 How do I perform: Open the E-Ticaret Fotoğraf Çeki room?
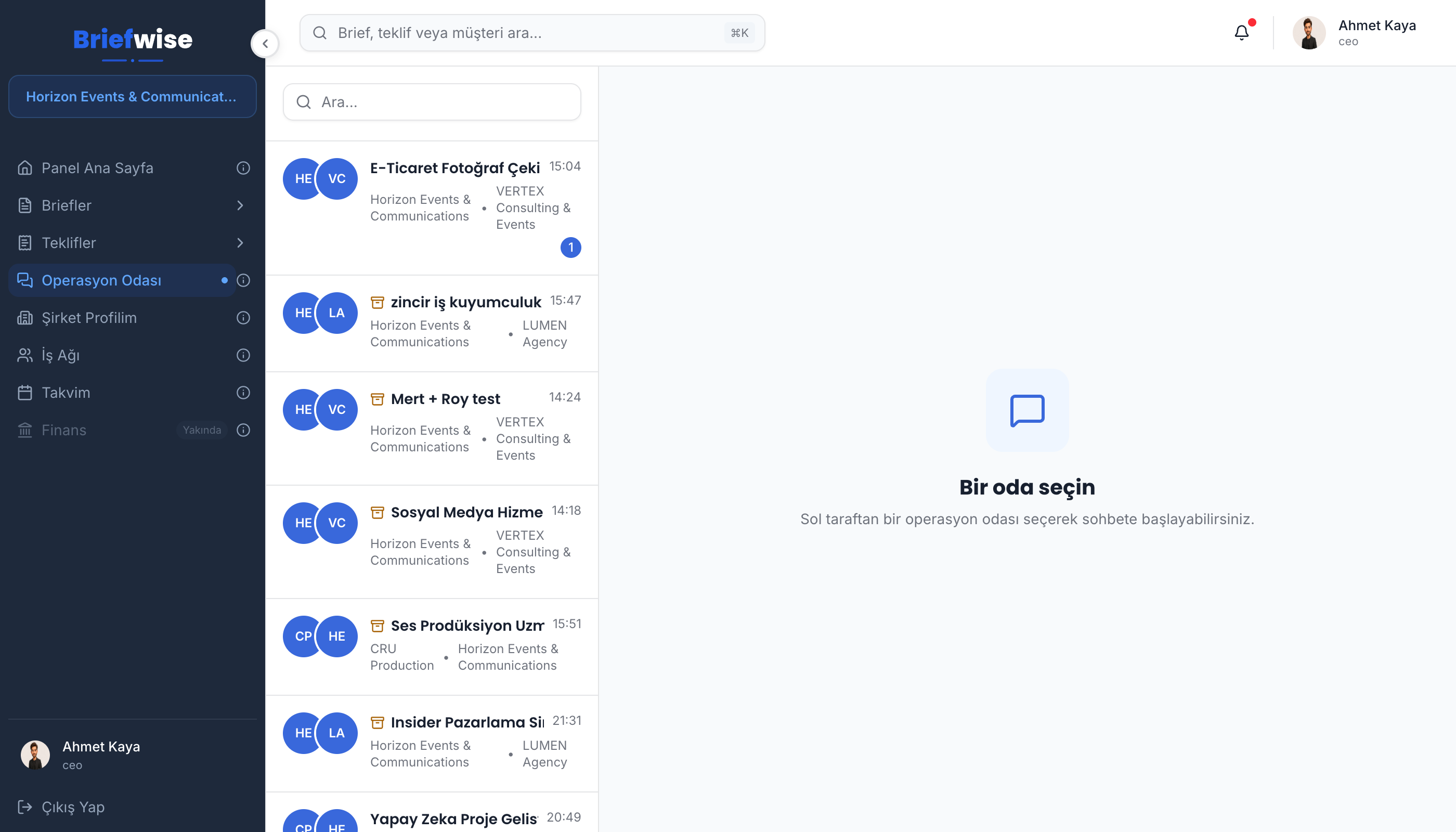432,208
